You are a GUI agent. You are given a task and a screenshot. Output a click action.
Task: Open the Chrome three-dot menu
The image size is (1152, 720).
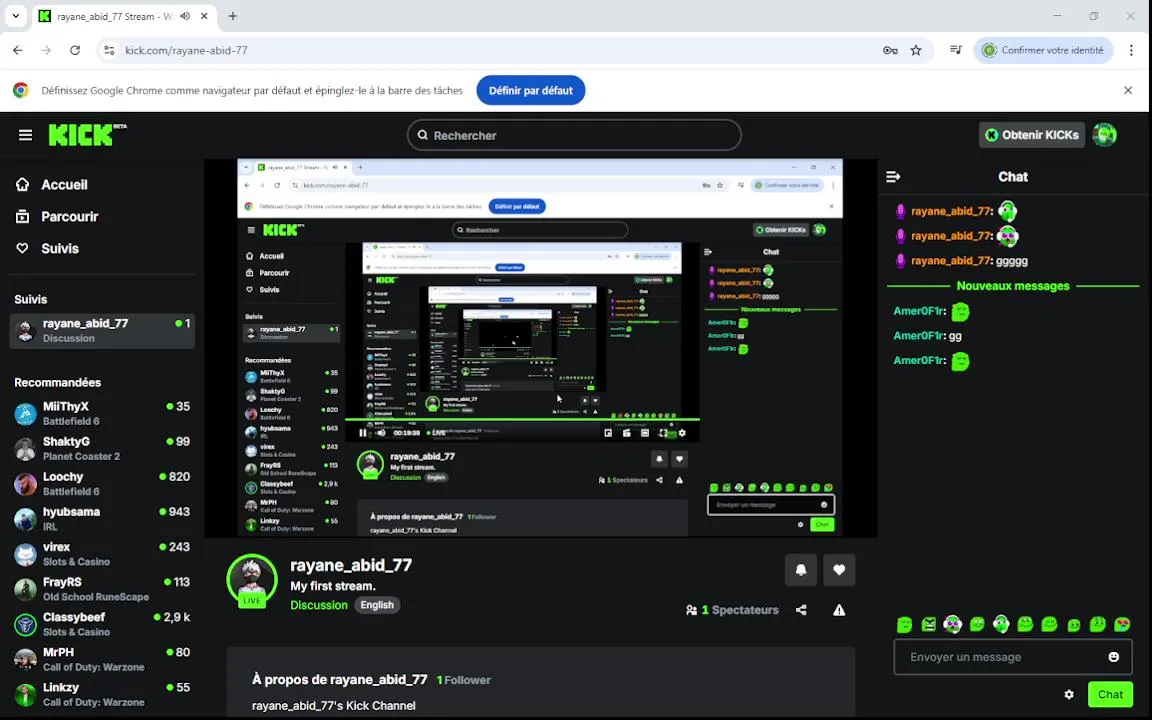coord(1131,51)
